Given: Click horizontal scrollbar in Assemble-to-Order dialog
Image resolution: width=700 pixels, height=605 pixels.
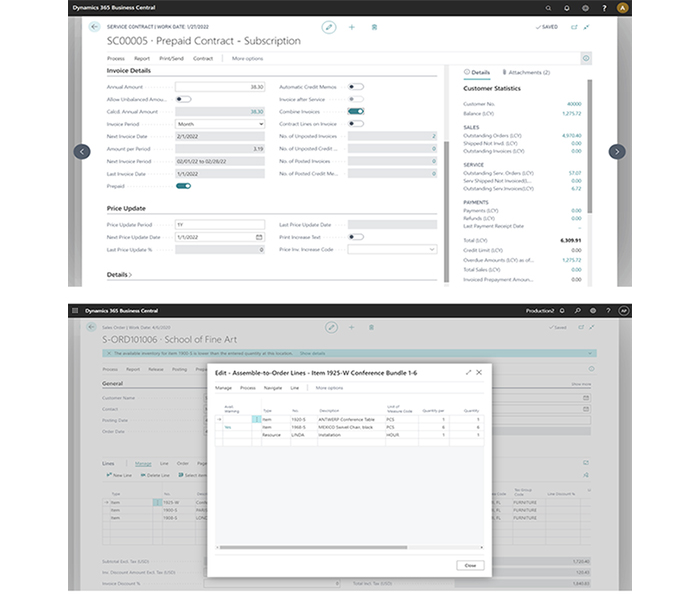Looking at the screenshot, I should coord(313,547).
